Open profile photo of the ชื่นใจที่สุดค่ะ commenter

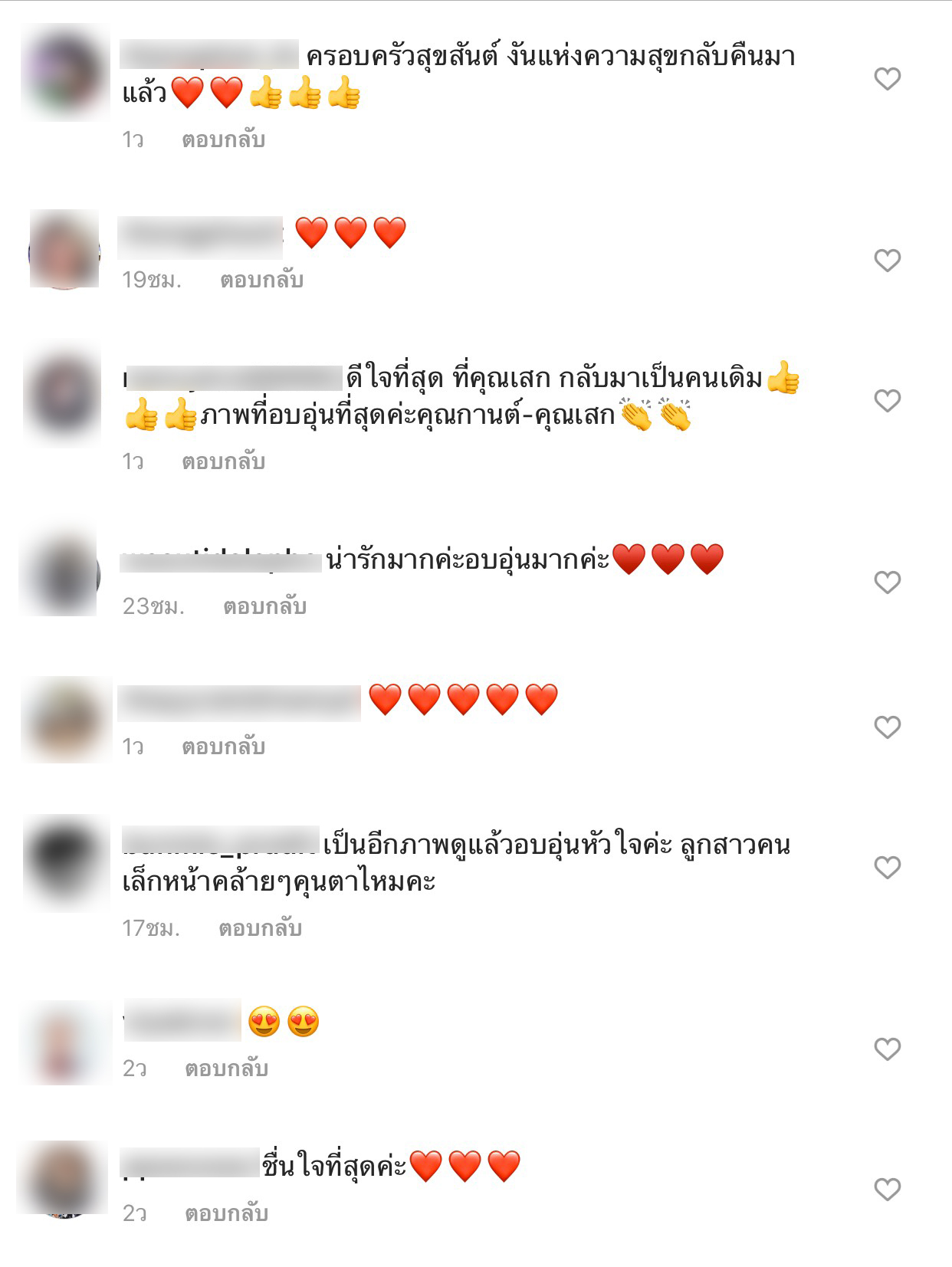63,1179
